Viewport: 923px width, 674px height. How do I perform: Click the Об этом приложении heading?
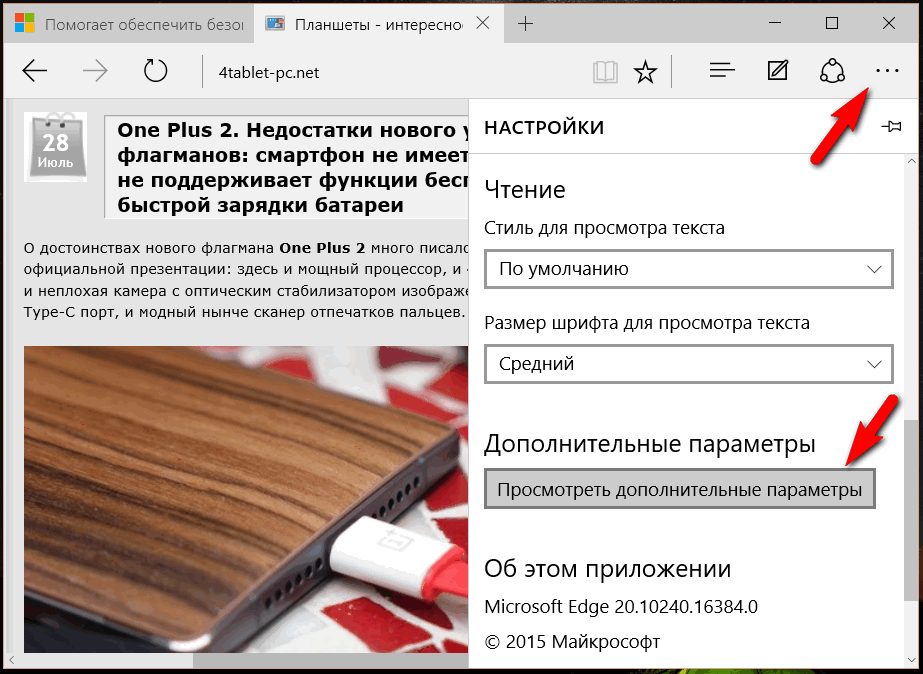tap(607, 569)
